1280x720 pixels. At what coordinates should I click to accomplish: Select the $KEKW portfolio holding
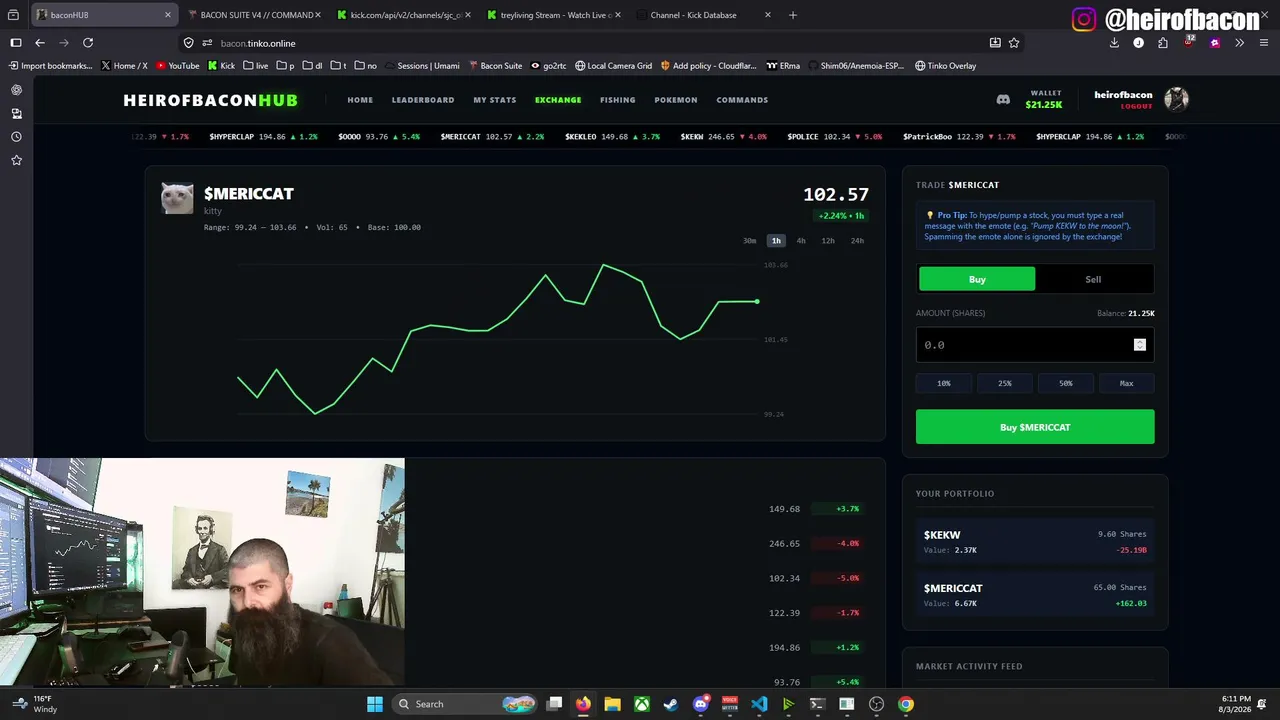point(1035,541)
